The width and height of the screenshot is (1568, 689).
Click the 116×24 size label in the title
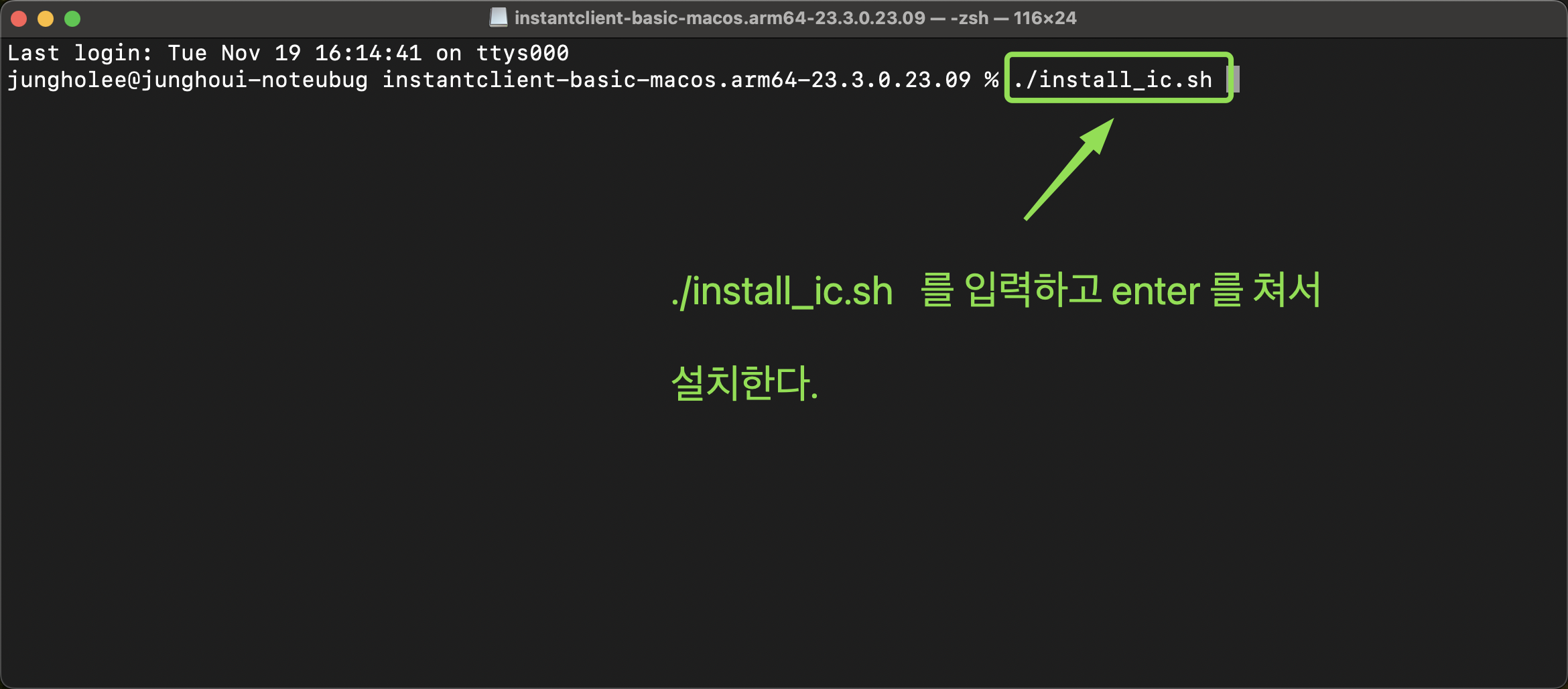(1045, 18)
